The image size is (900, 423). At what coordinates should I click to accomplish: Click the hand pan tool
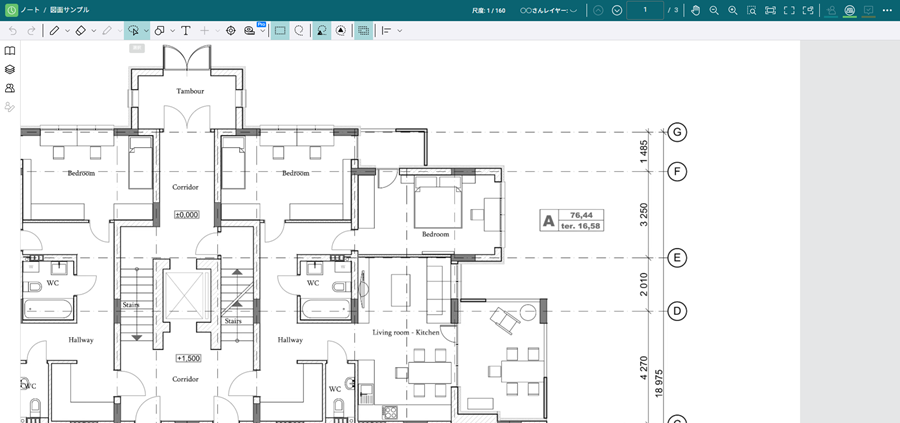pyautogui.click(x=695, y=10)
